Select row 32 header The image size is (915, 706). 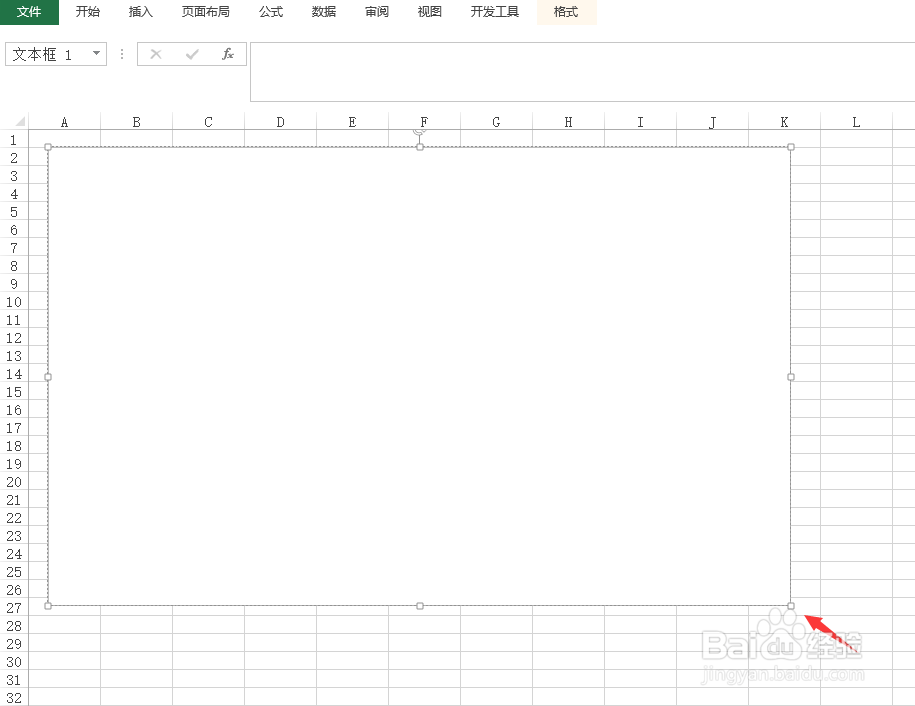coord(14,698)
